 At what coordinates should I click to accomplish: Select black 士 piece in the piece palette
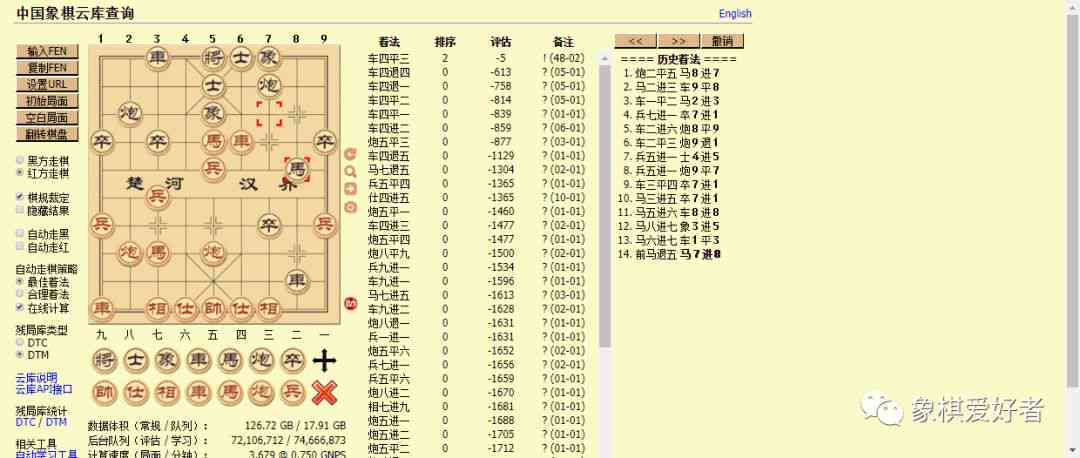point(136,360)
